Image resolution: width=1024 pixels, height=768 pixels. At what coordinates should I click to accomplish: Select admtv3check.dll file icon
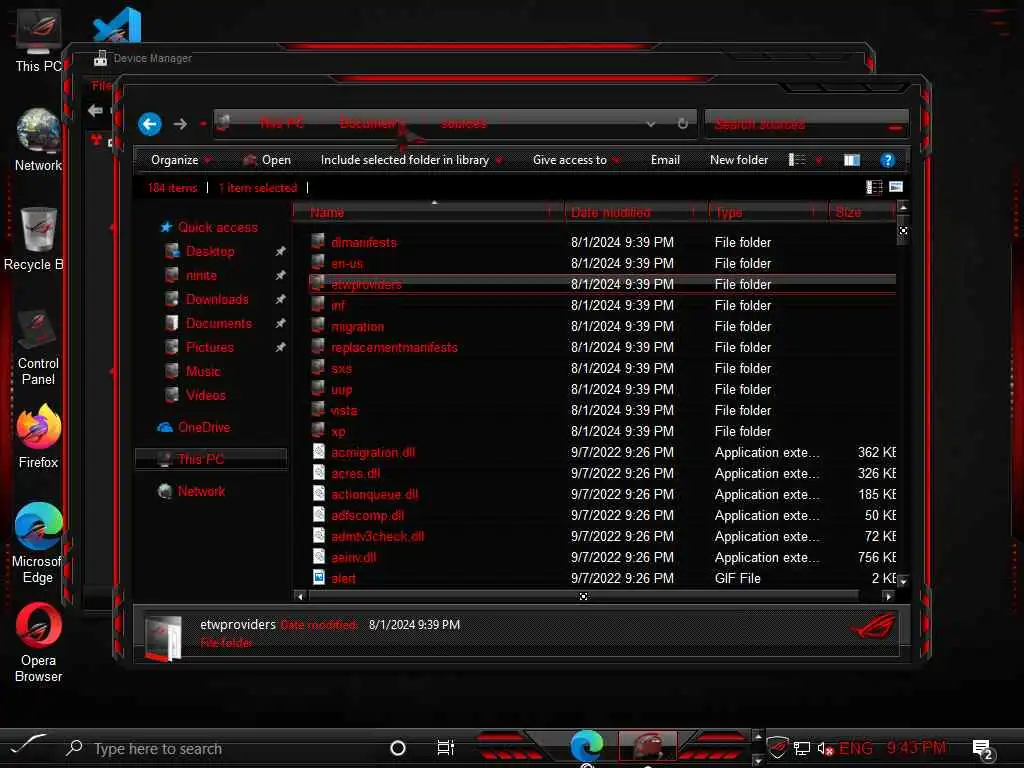pos(319,536)
